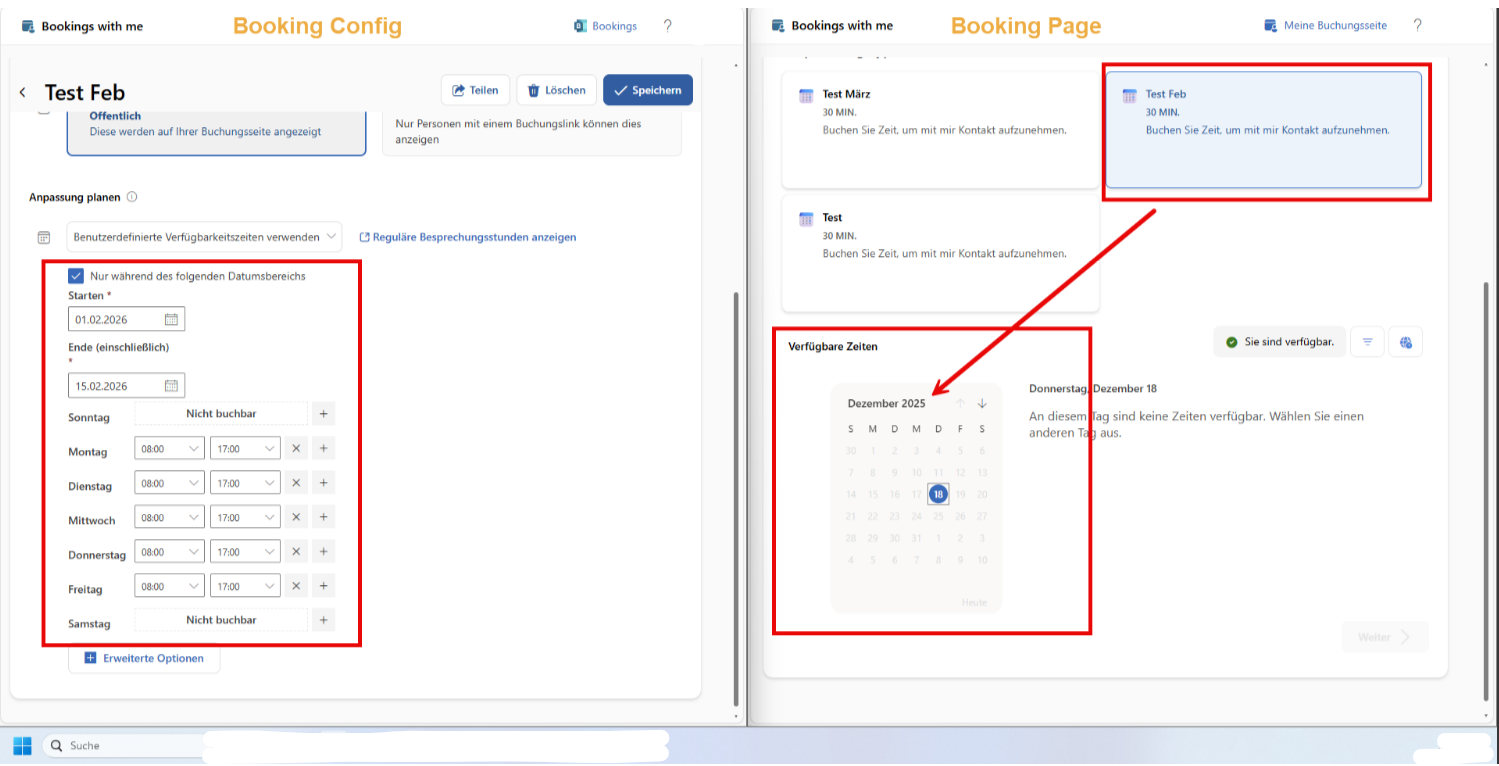
Task: Click the Starten date field 01.02.2026
Action: (126, 320)
